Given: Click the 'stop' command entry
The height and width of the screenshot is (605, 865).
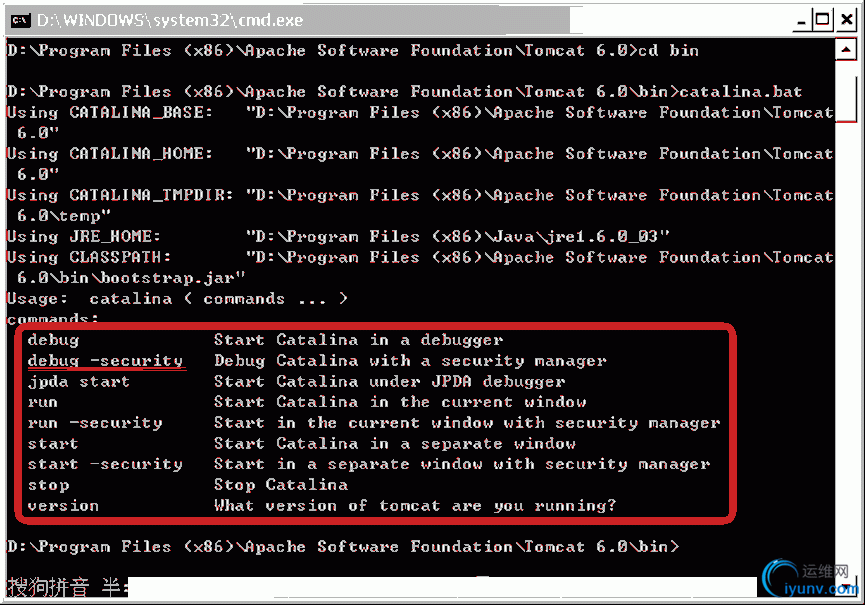Looking at the screenshot, I should click(x=49, y=485).
